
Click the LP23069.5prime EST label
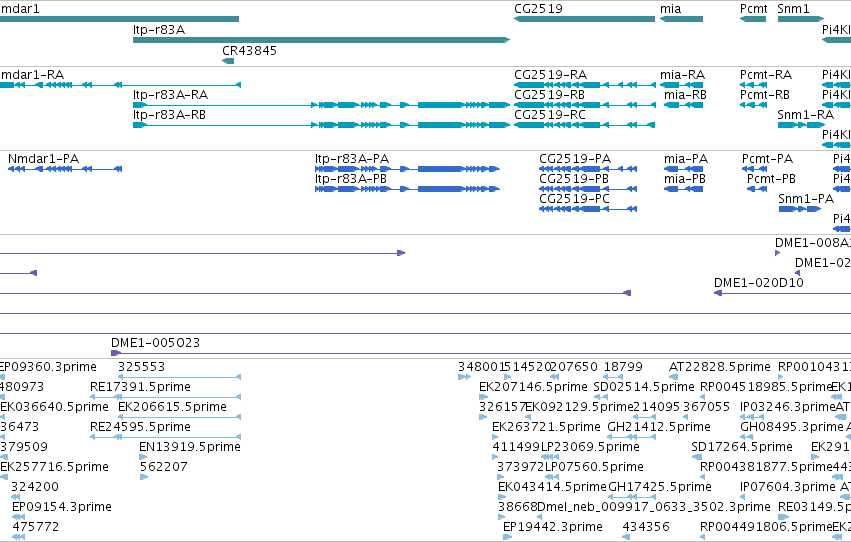590,447
